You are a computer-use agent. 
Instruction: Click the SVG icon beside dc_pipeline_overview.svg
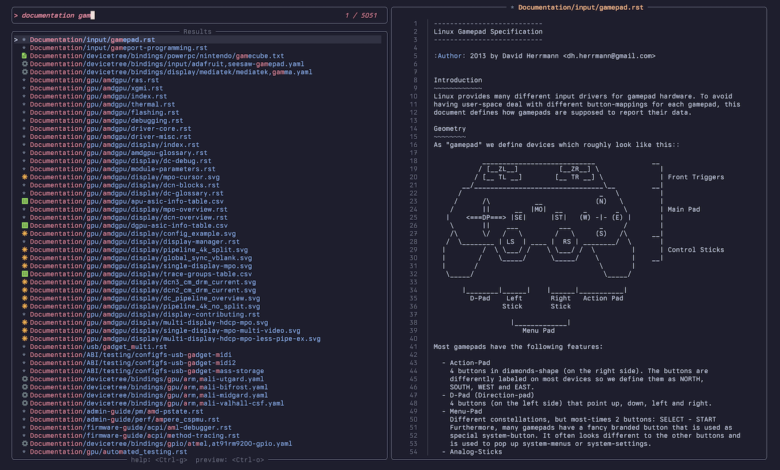(24, 298)
